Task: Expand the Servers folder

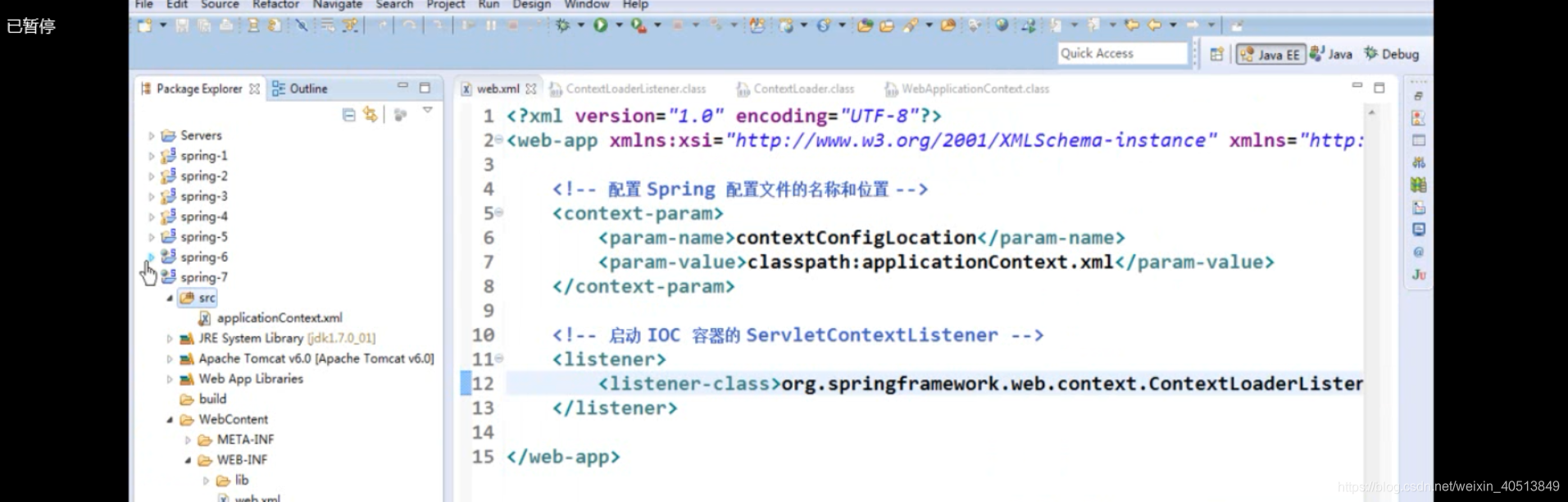Action: click(151, 135)
